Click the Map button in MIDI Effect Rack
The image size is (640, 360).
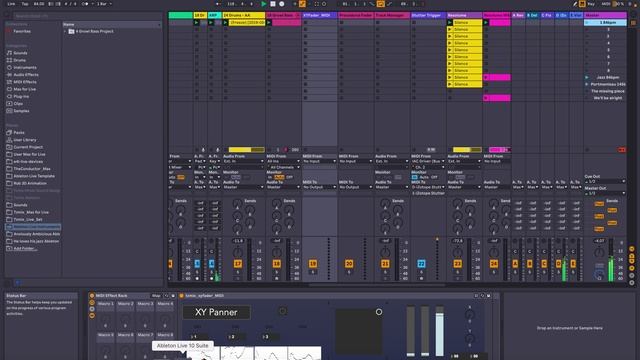click(156, 296)
